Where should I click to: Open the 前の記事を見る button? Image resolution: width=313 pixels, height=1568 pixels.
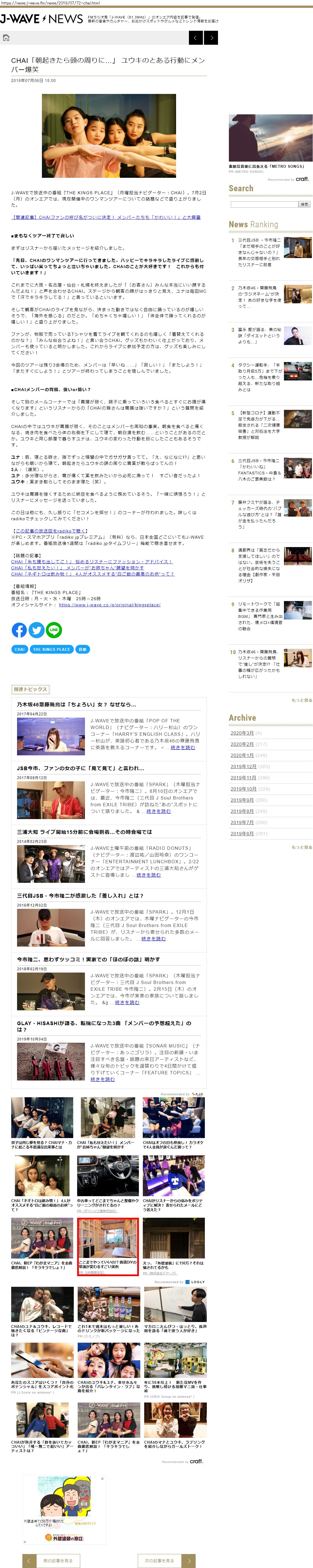point(58,1560)
